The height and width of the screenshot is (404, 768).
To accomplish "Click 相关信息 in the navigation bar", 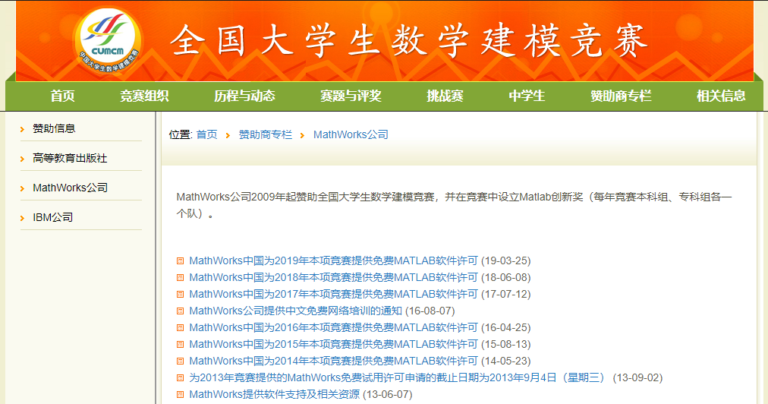I will (x=721, y=96).
